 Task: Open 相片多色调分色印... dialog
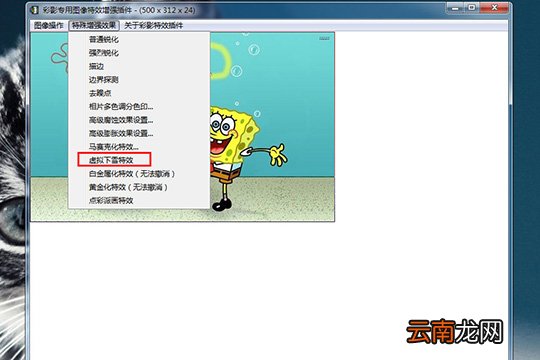pyautogui.click(x=139, y=107)
